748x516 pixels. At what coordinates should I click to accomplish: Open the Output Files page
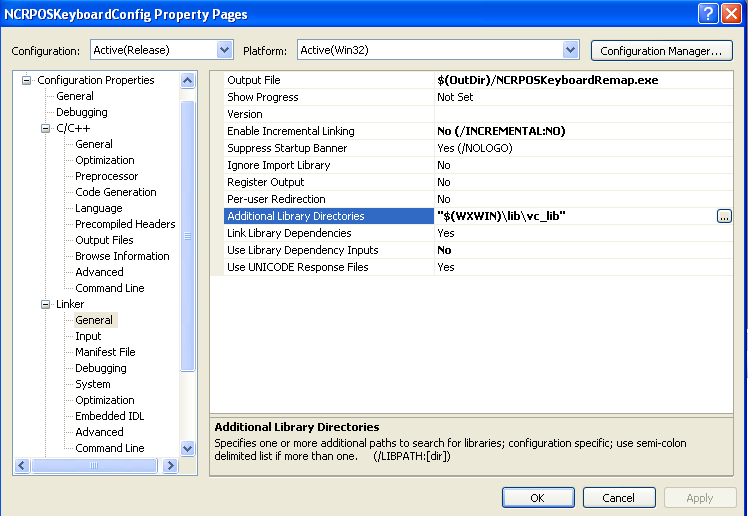point(104,240)
